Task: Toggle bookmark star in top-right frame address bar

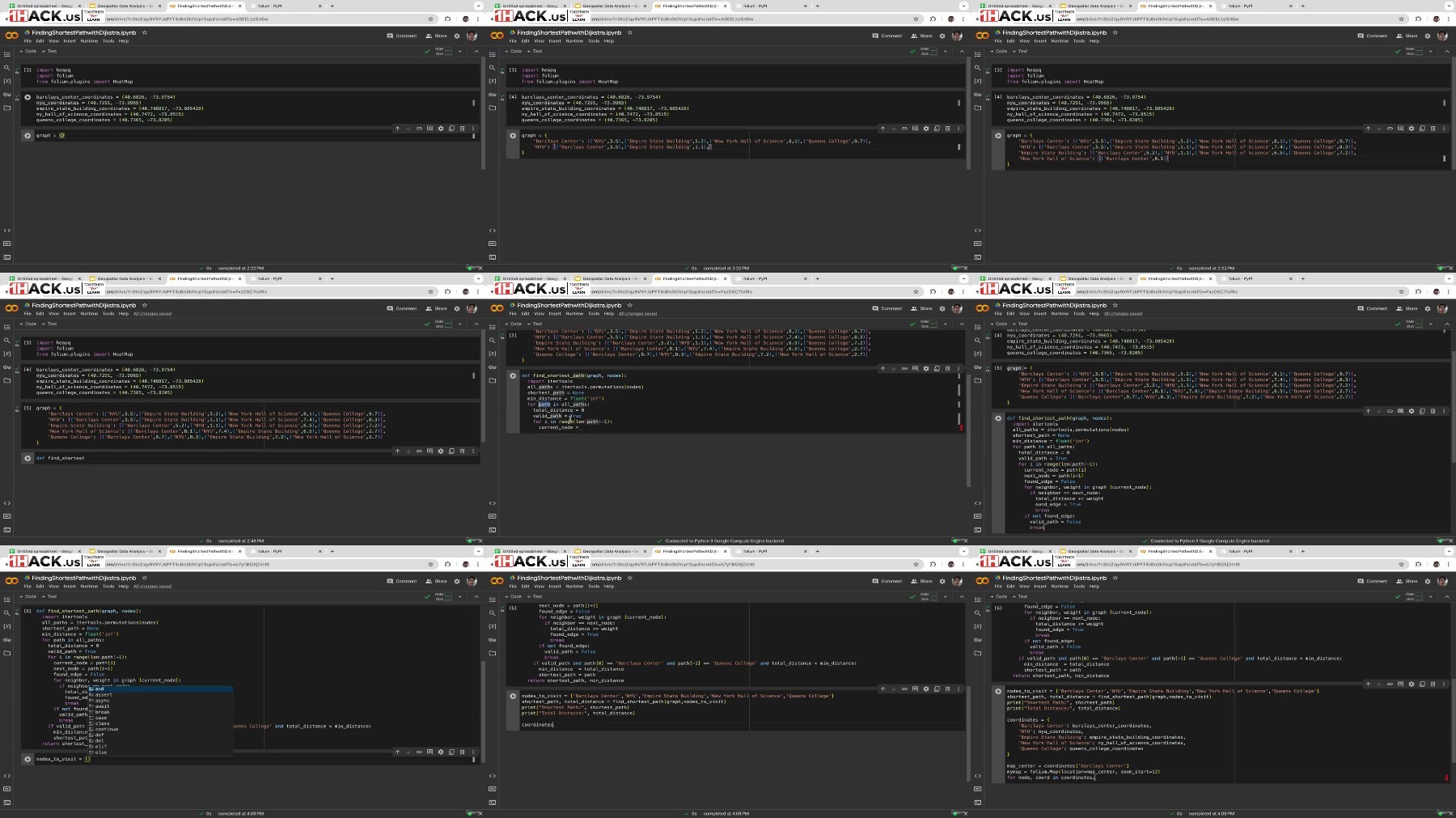Action: [x=1401, y=19]
